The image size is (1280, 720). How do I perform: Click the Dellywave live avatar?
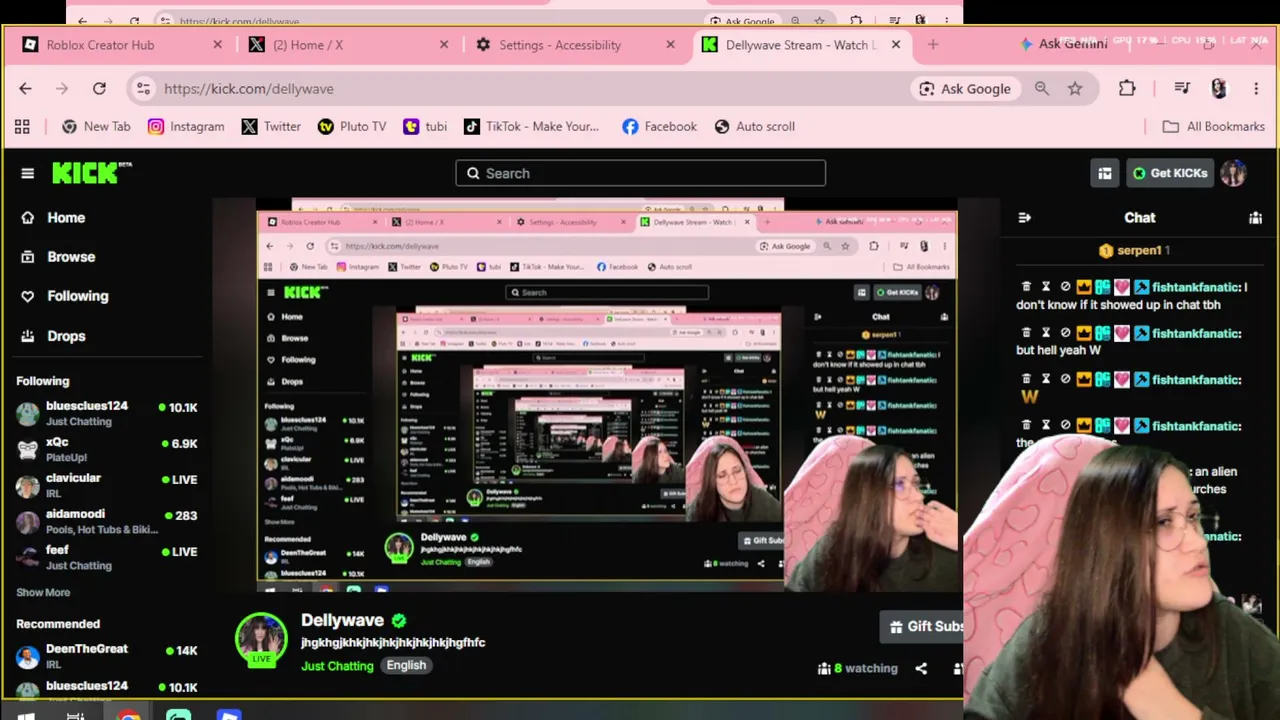point(261,640)
